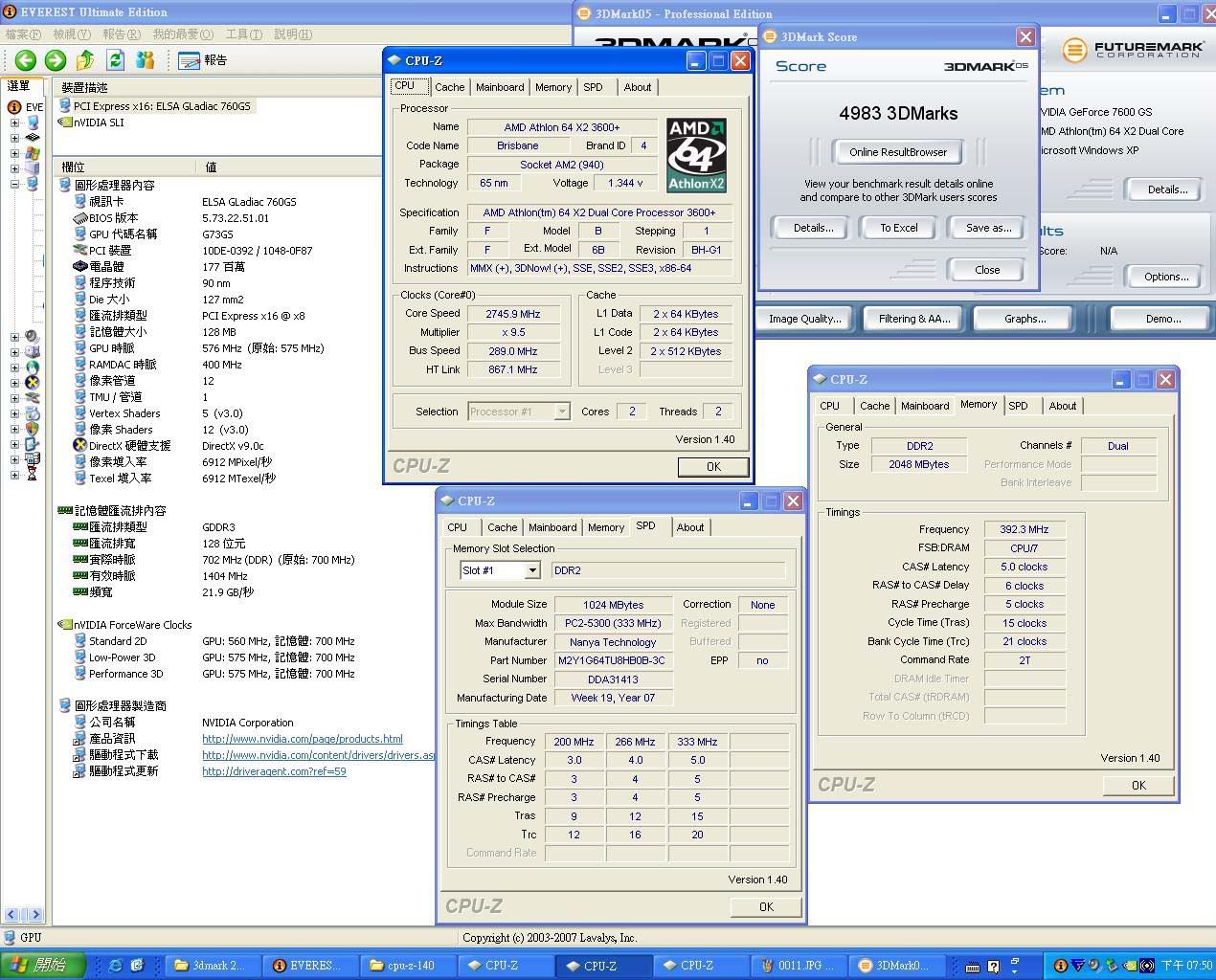The height and width of the screenshot is (980, 1216).
Task: Click the sidebar horizontal scrollbar left arrow
Action: coord(11,915)
